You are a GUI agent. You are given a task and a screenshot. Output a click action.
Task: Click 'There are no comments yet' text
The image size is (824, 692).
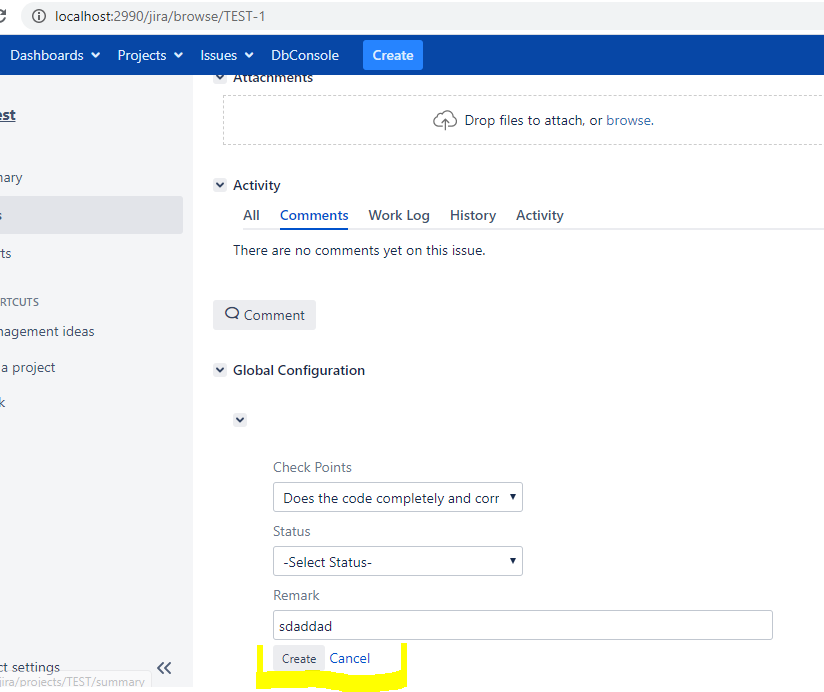359,251
